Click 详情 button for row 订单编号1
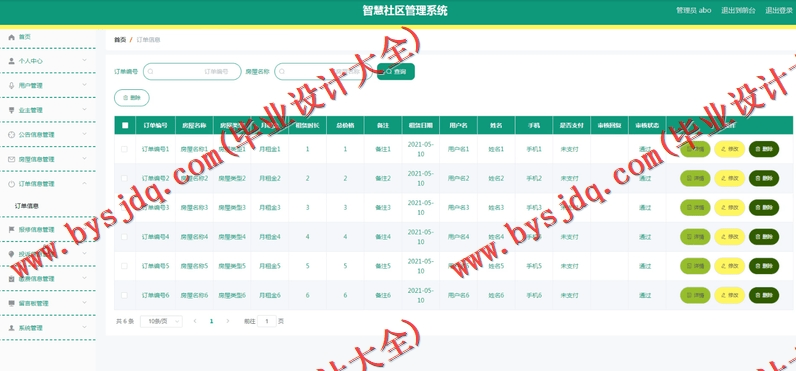Viewport: 796px width, 371px height. point(695,149)
